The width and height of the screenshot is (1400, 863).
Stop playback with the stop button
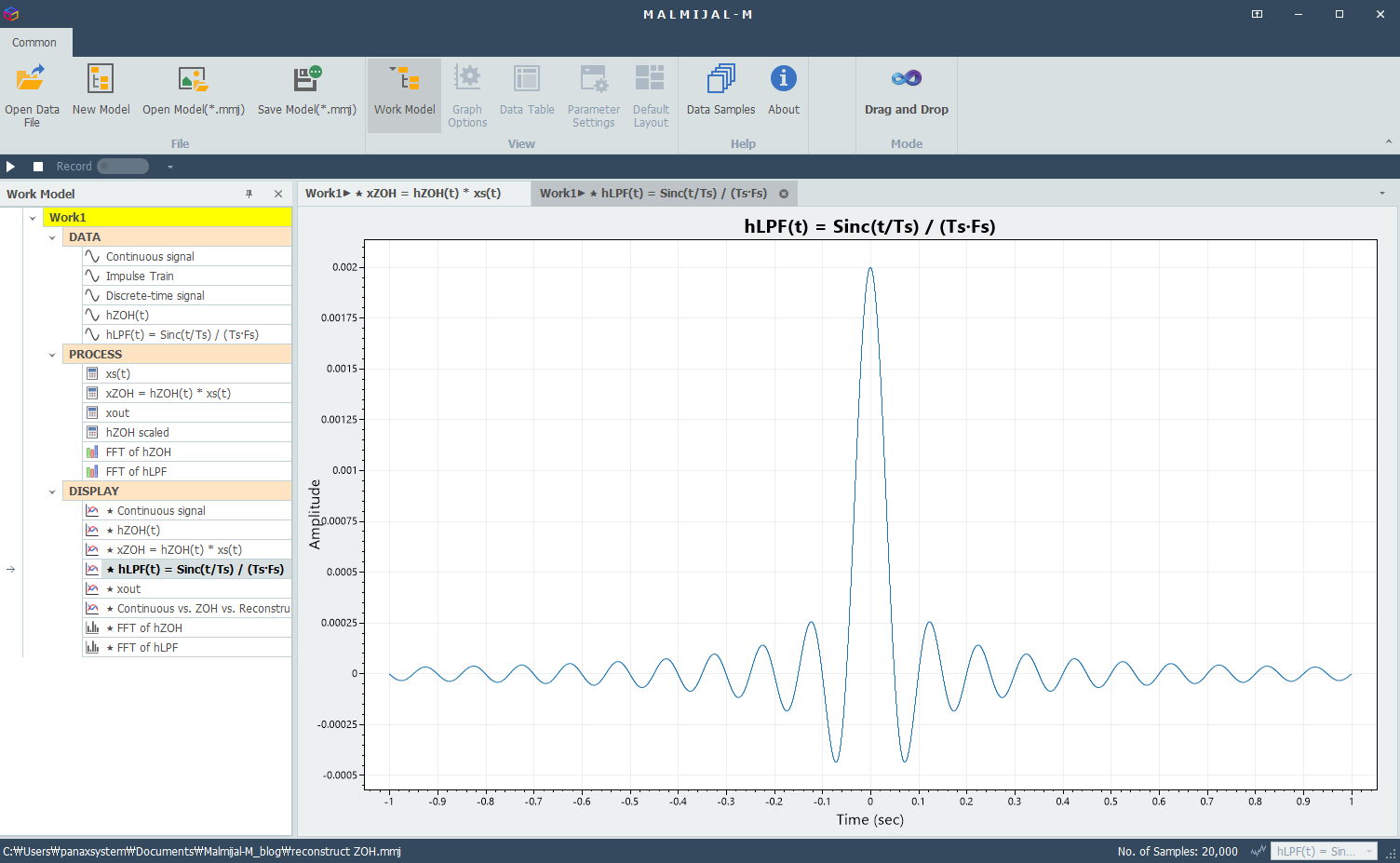click(38, 167)
